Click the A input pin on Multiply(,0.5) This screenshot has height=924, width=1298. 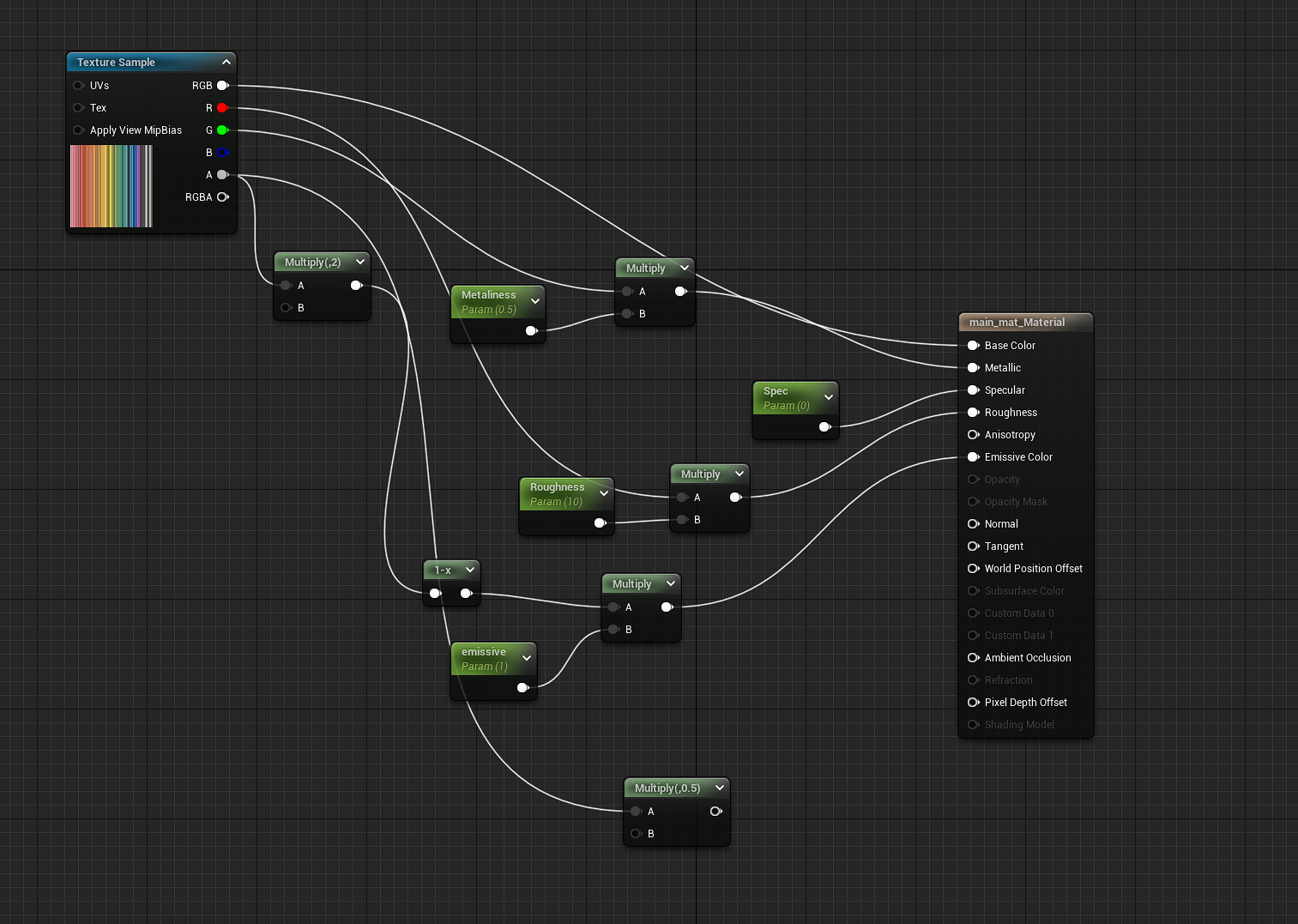636,812
